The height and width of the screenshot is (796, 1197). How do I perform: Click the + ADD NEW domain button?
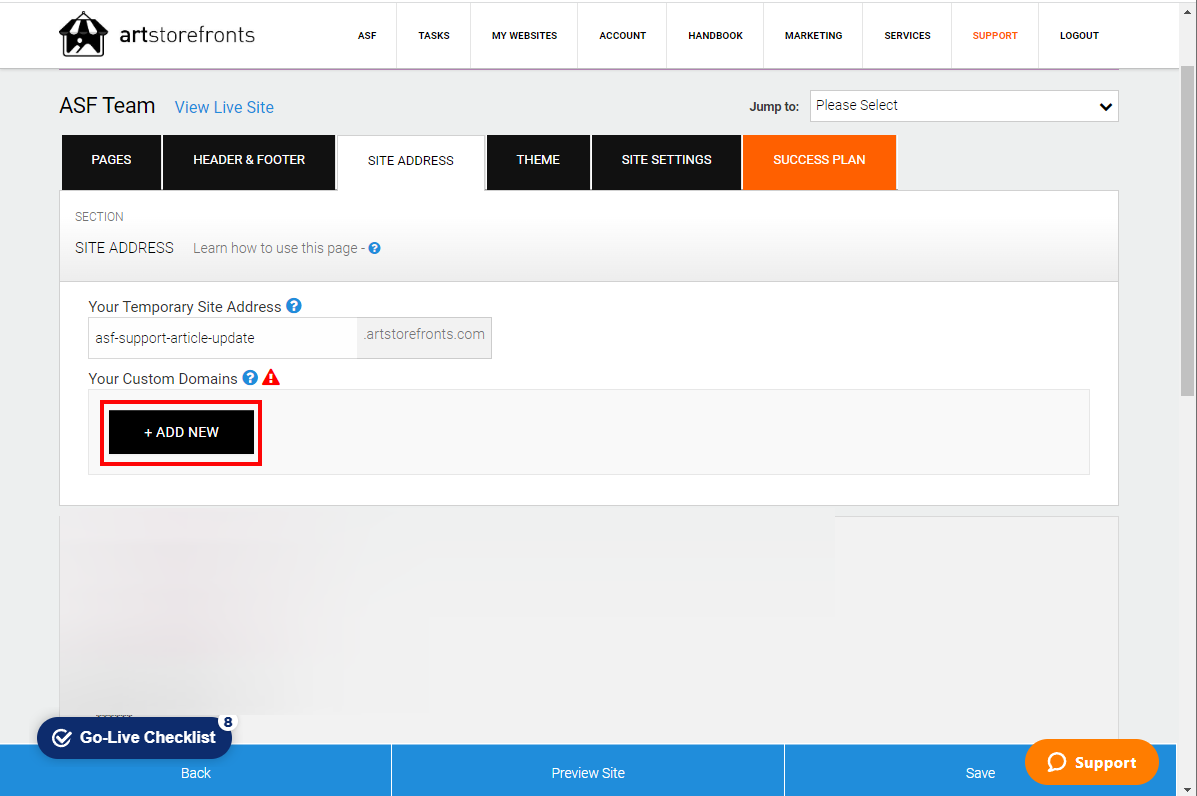pyautogui.click(x=181, y=432)
